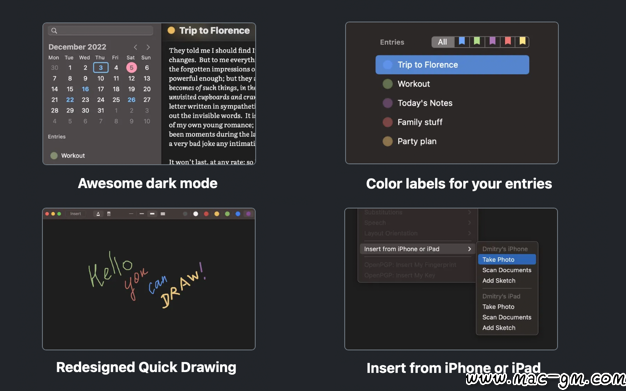Choose the selected third line width option

[x=152, y=214]
